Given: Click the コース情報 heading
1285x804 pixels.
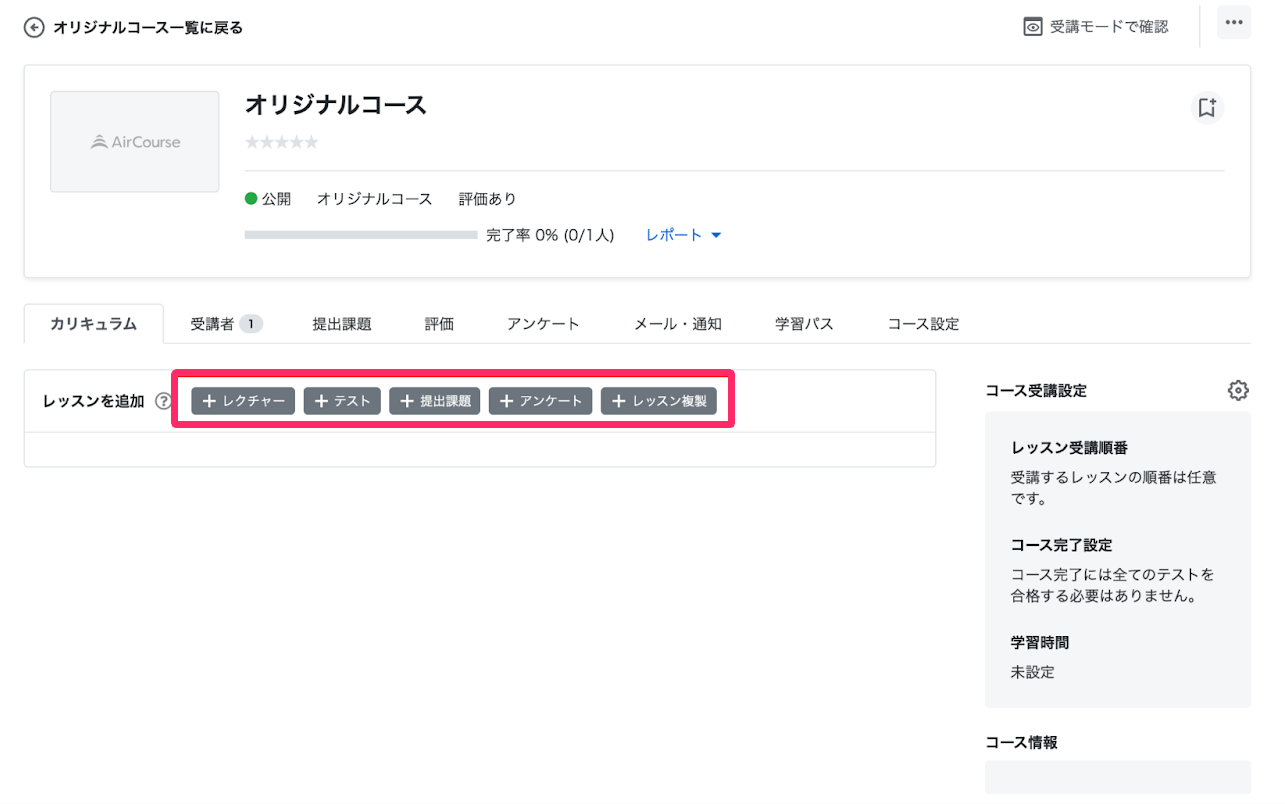Looking at the screenshot, I should pos(1021,742).
